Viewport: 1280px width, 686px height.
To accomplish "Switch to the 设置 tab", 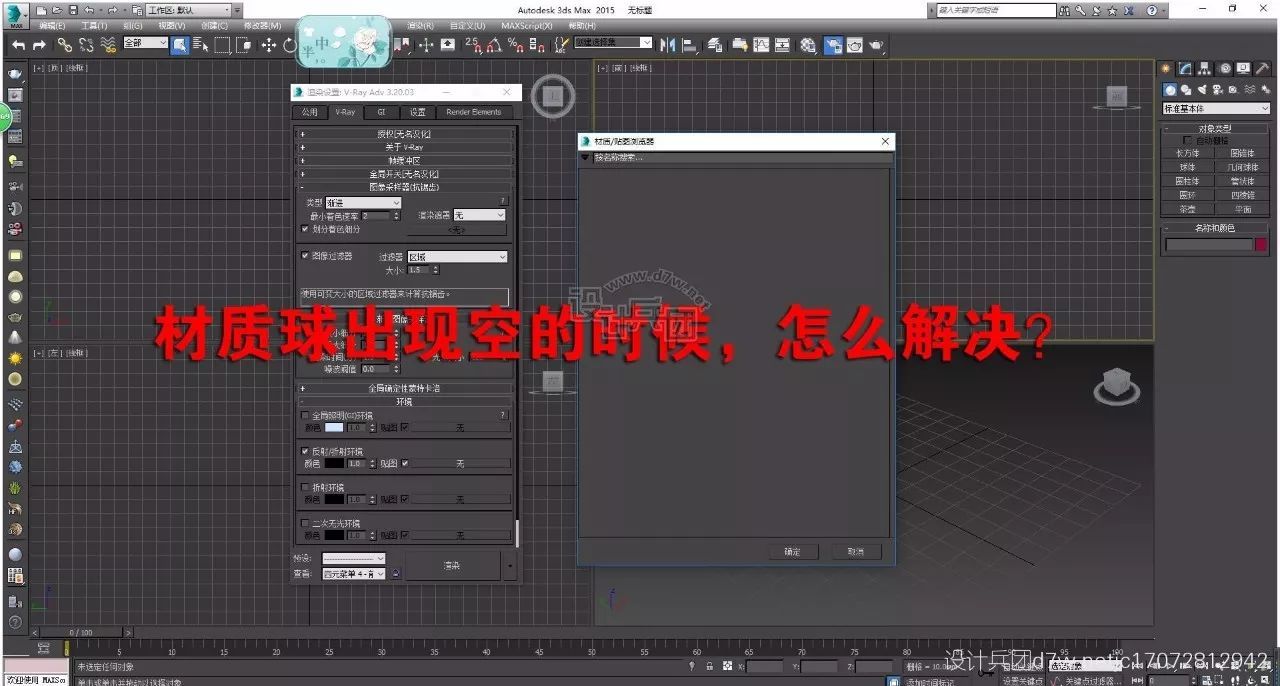I will (x=417, y=112).
